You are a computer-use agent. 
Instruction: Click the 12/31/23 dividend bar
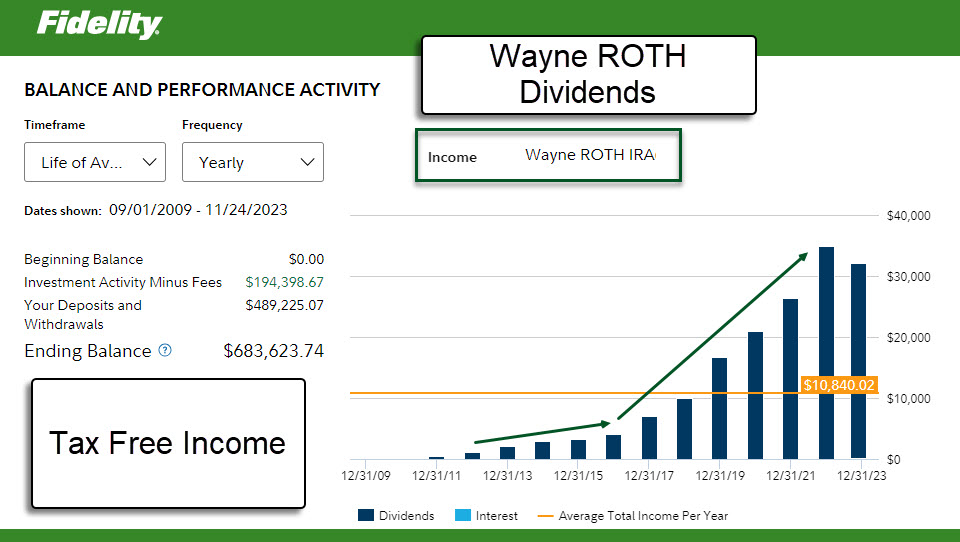tap(858, 360)
